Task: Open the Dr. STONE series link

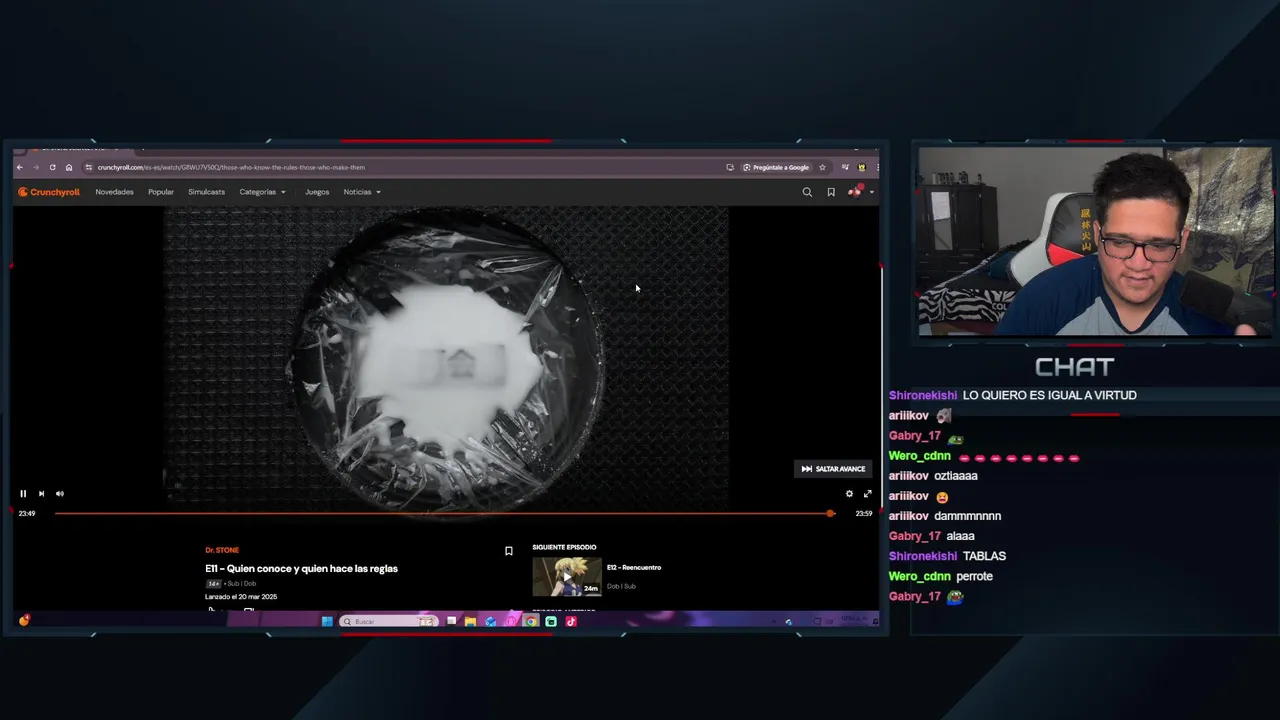Action: pos(222,550)
